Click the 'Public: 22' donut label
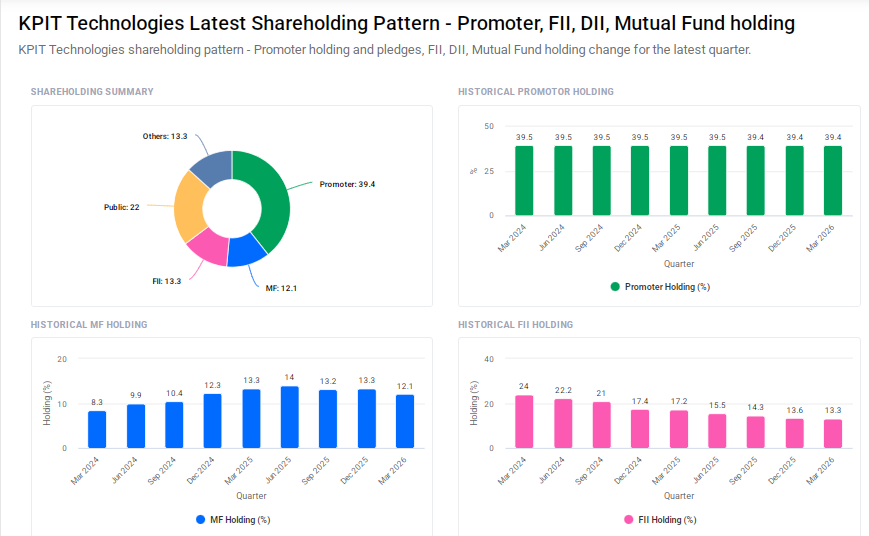Image resolution: width=869 pixels, height=536 pixels. point(121,207)
